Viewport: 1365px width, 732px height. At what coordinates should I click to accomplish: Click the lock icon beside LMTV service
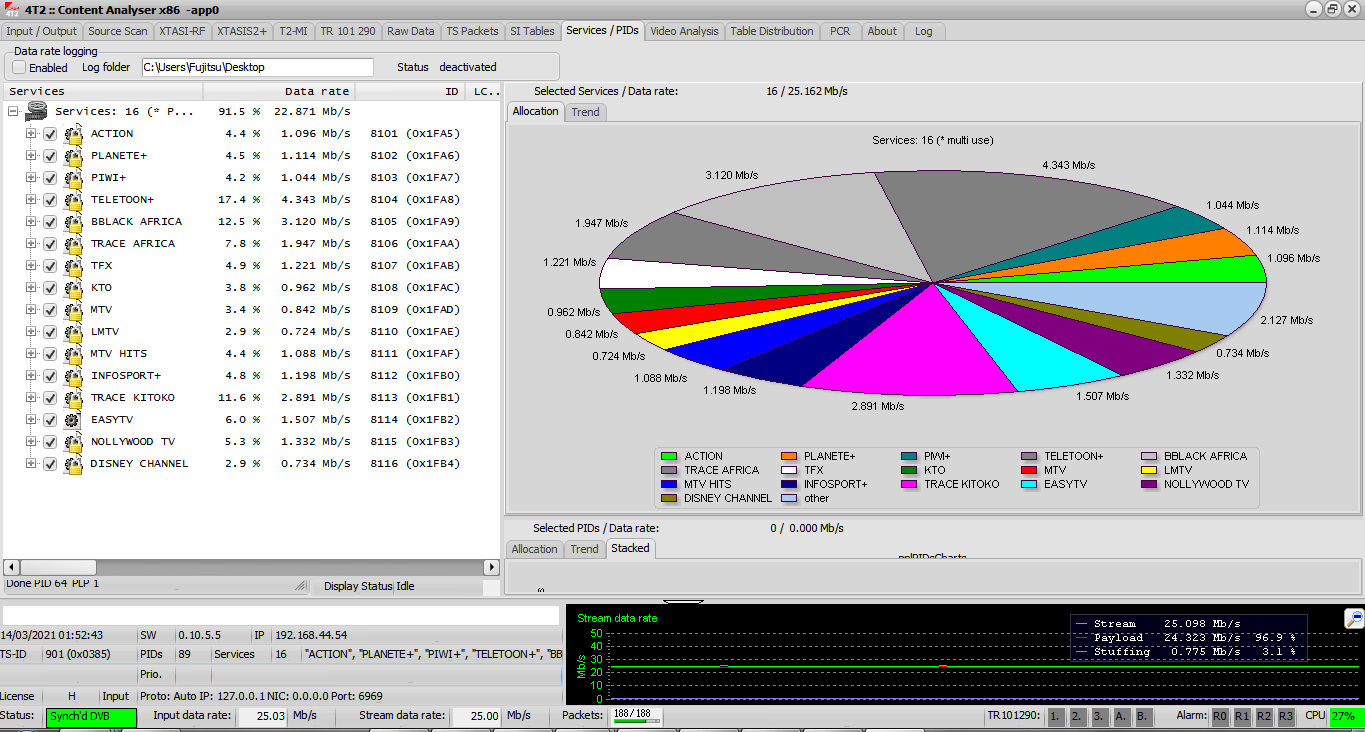pos(73,332)
